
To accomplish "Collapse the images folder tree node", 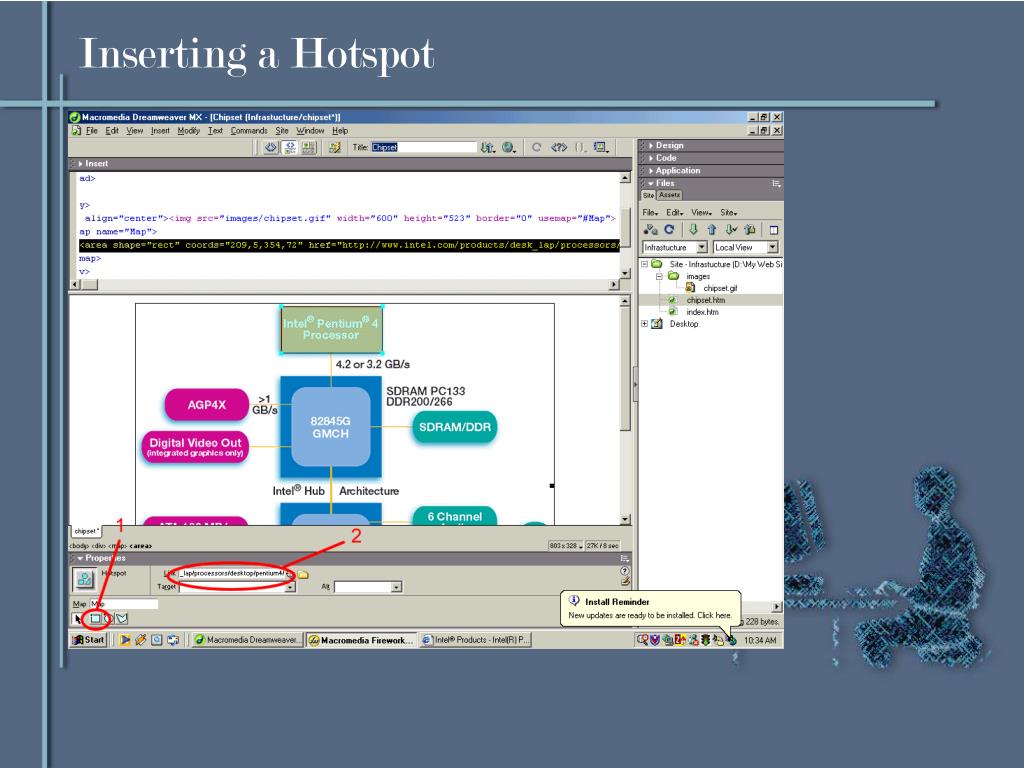I will 659,276.
